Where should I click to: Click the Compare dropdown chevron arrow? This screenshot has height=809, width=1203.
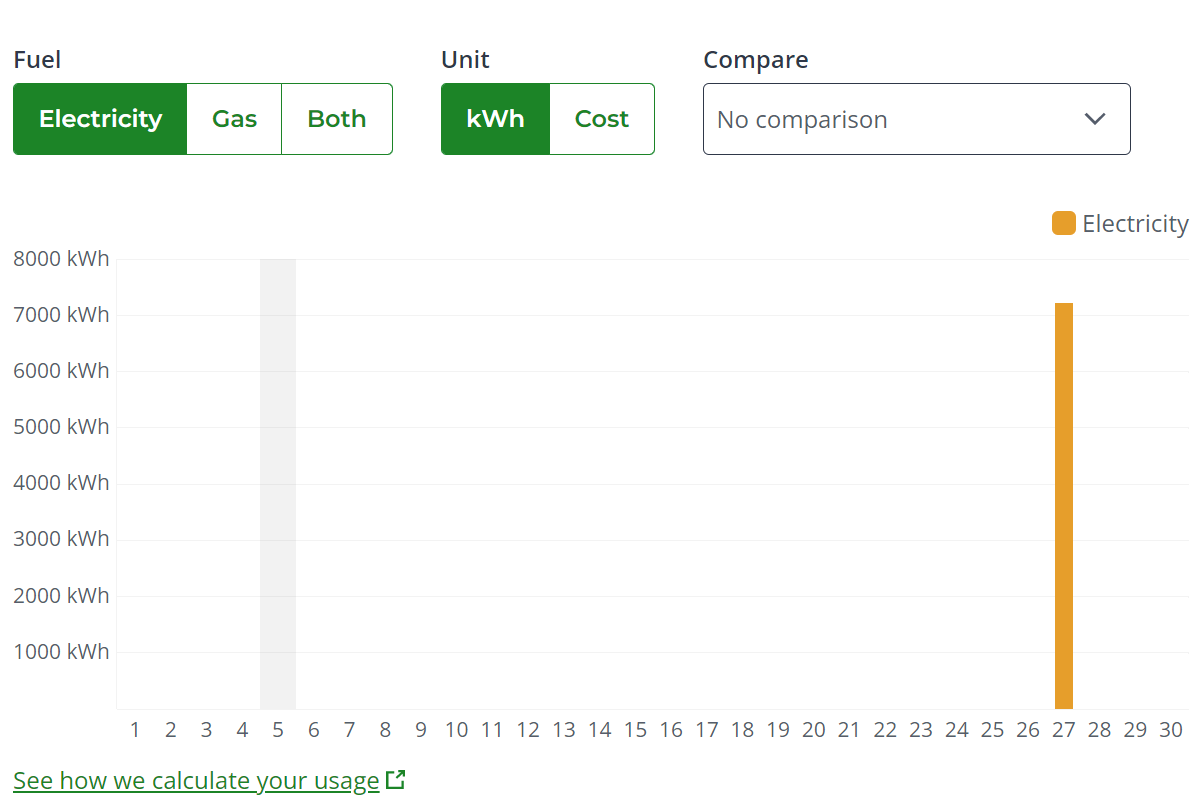[x=1095, y=119]
